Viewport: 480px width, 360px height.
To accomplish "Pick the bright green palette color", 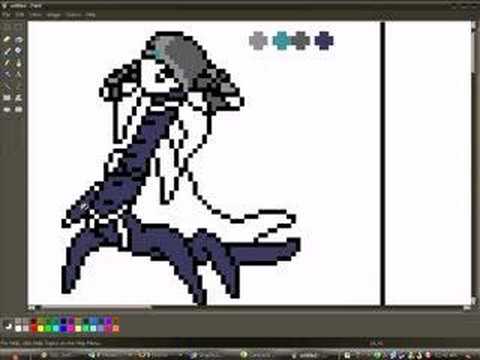I will tap(48, 329).
